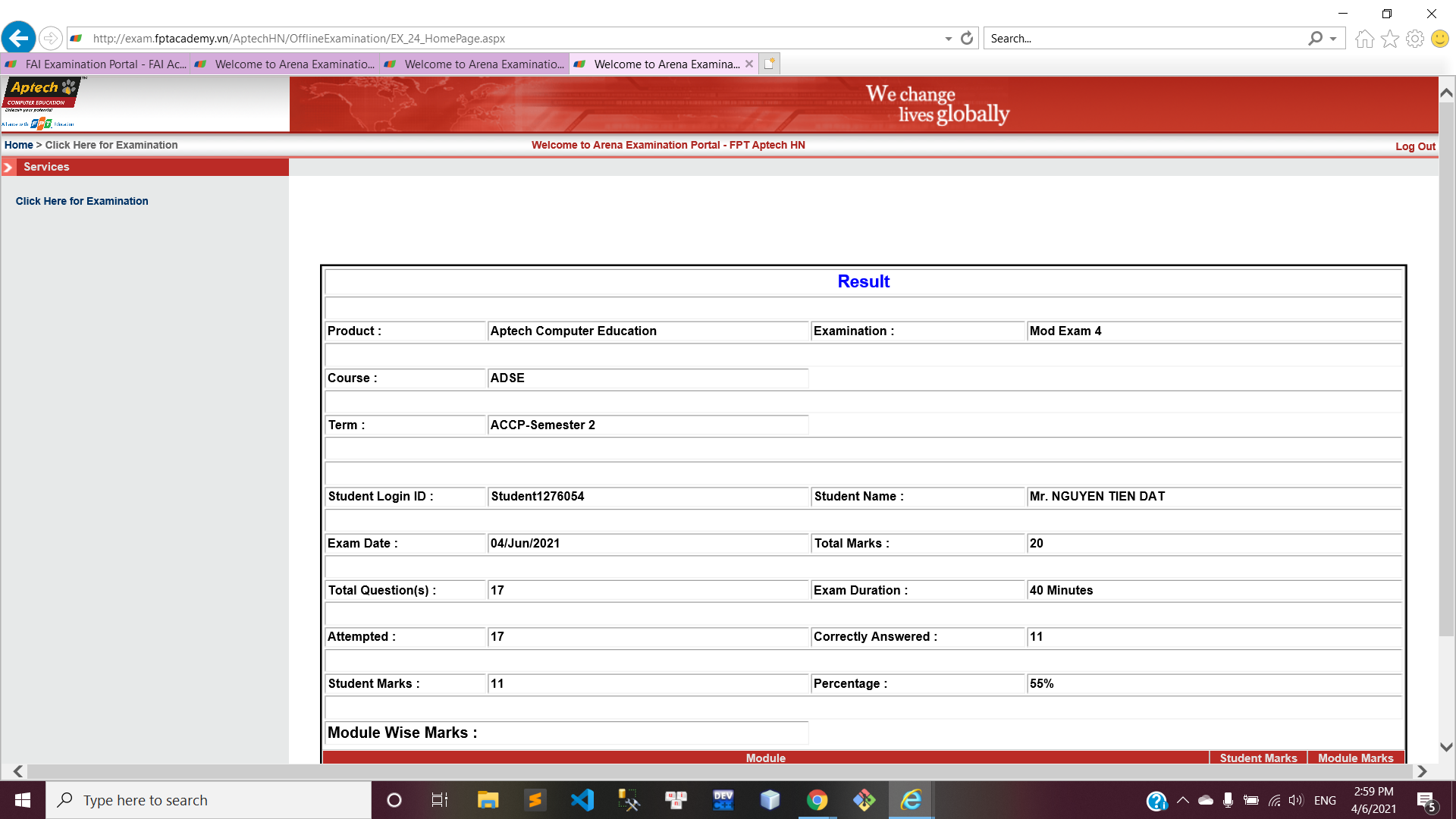Viewport: 1456px width, 819px height.
Task: Select the Mr. NGUYEN TIEN DAT name
Action: [1097, 496]
